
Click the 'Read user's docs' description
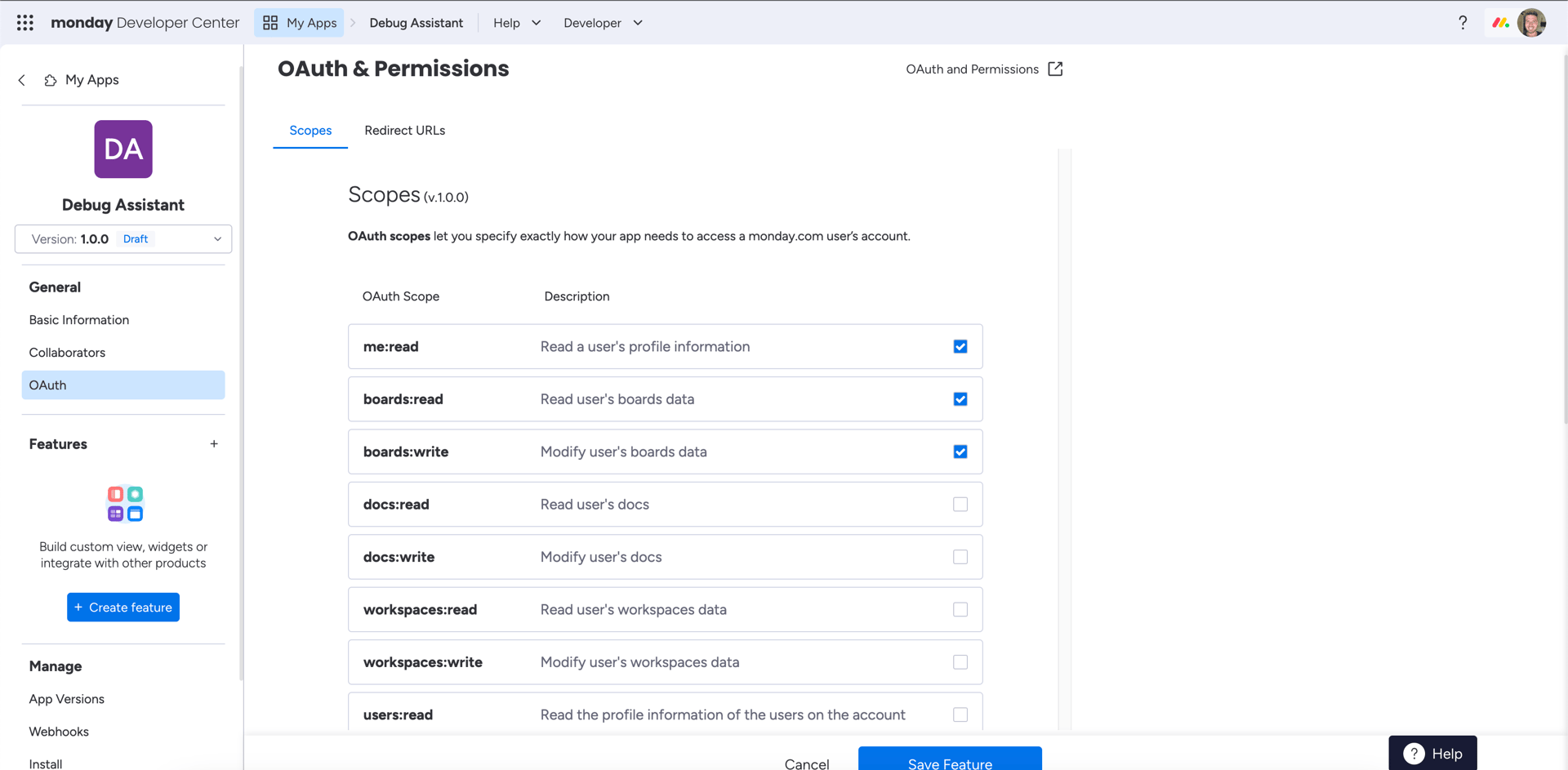(595, 505)
